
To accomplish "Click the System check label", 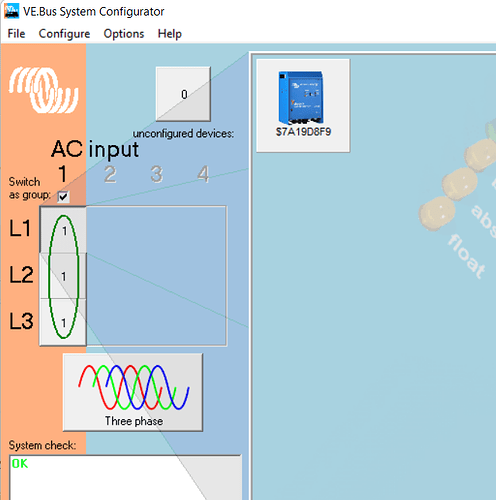I will pos(42,445).
